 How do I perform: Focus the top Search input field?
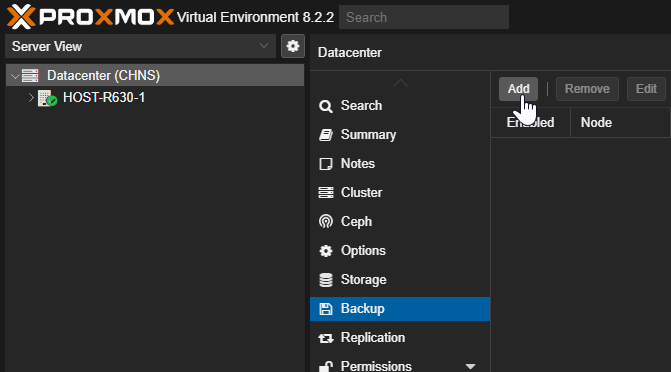tap(424, 17)
